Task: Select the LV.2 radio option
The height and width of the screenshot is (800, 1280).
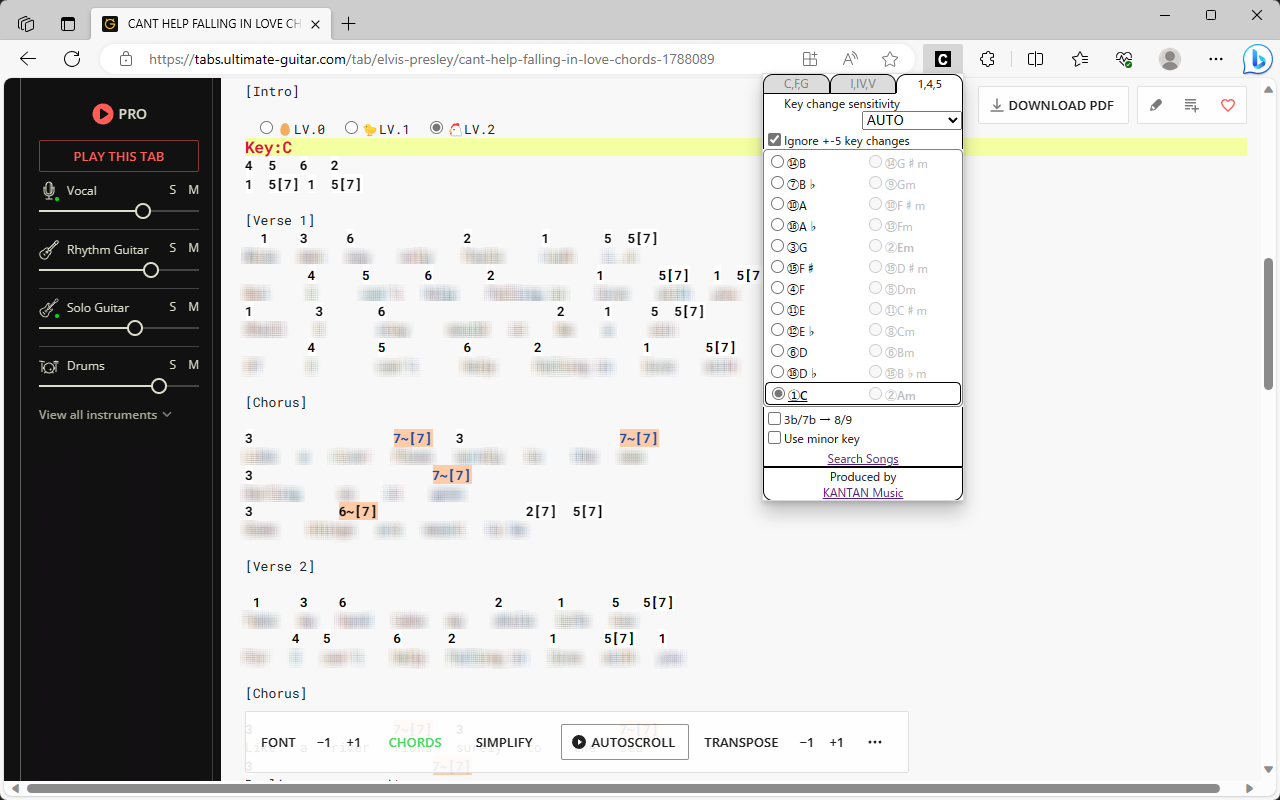Action: [x=436, y=128]
